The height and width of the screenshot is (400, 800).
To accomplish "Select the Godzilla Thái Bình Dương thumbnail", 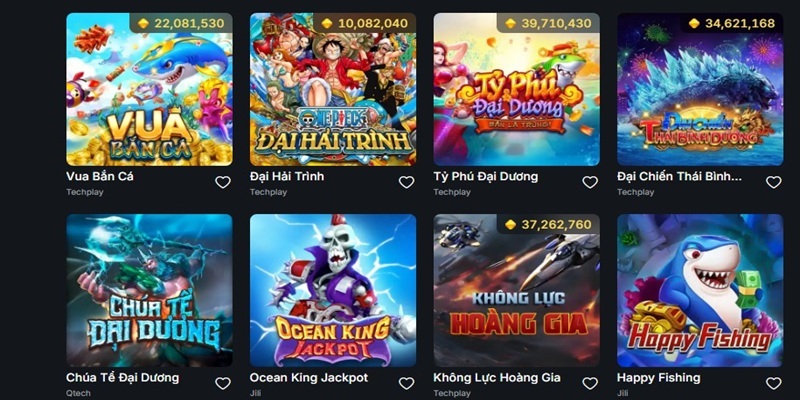I will tap(701, 89).
